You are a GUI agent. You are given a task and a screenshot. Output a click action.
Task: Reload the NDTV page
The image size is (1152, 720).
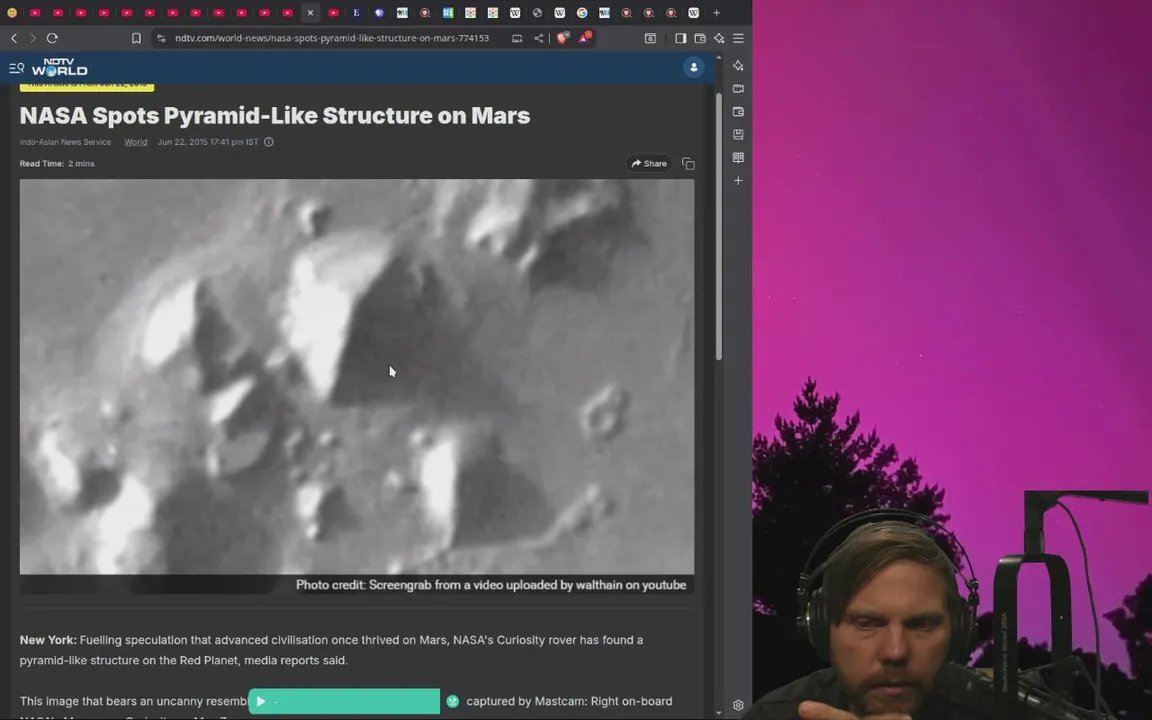click(52, 38)
